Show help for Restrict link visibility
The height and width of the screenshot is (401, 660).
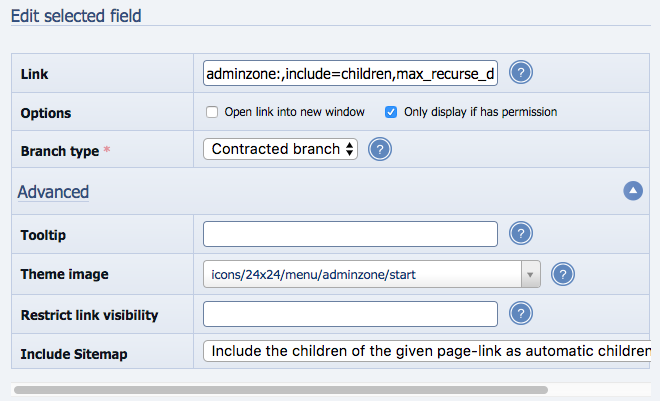(x=520, y=314)
